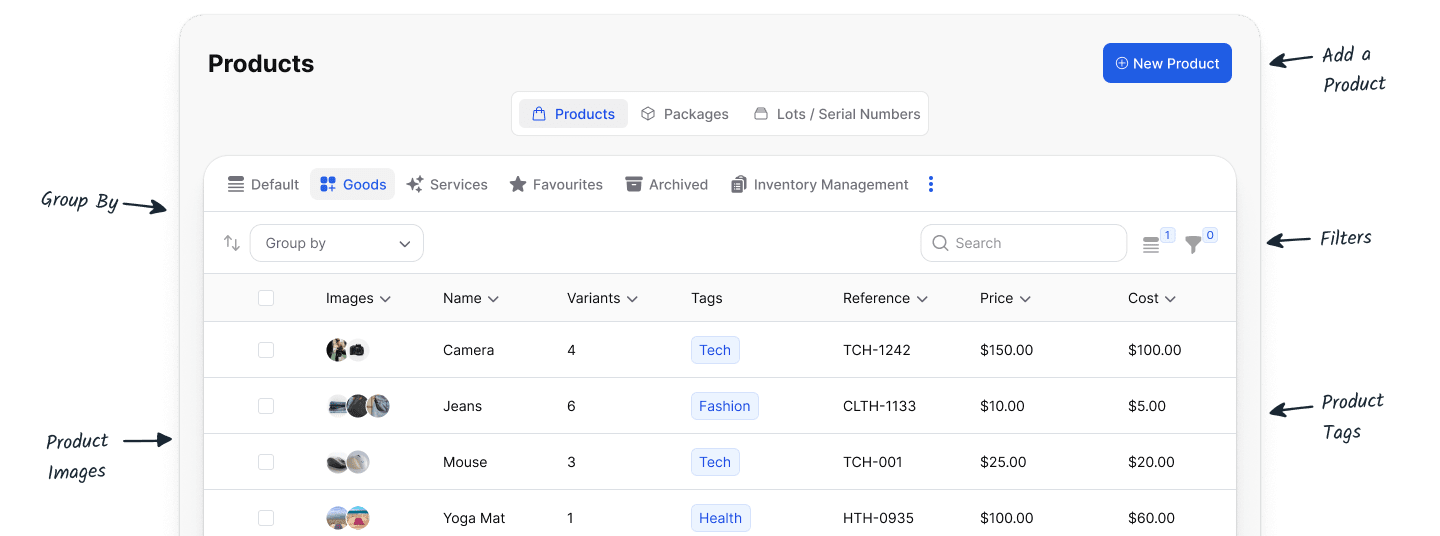Click the Yoga Mat image thumbnails
The image size is (1440, 536).
pos(348,518)
